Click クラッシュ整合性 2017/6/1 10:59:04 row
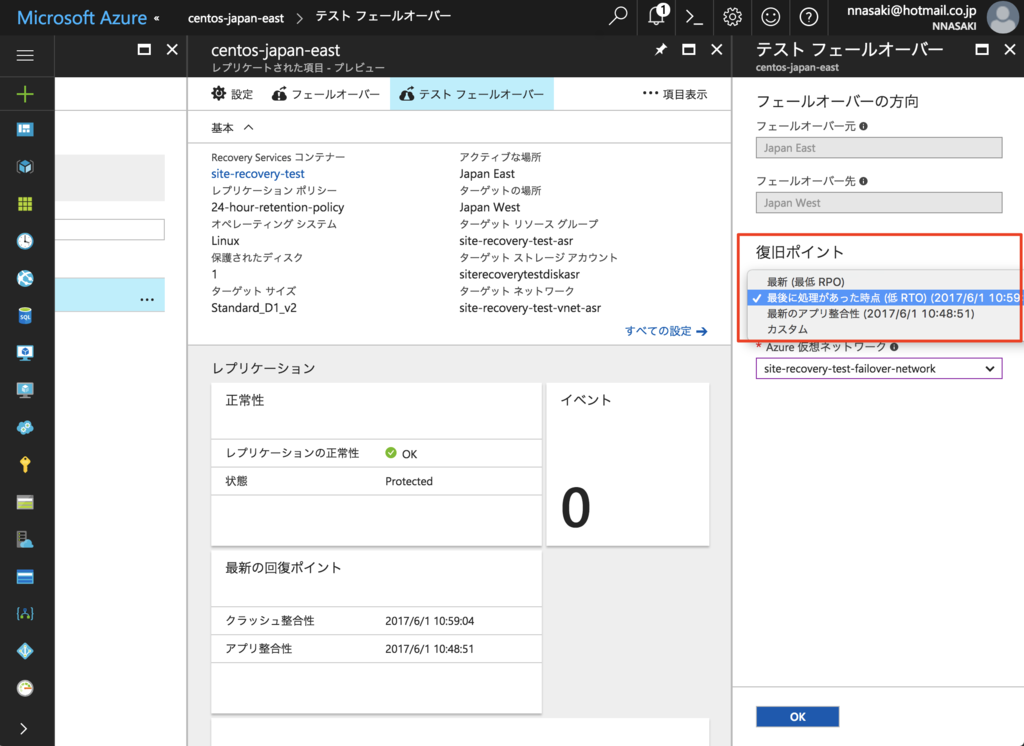The width and height of the screenshot is (1024, 746). coord(376,621)
